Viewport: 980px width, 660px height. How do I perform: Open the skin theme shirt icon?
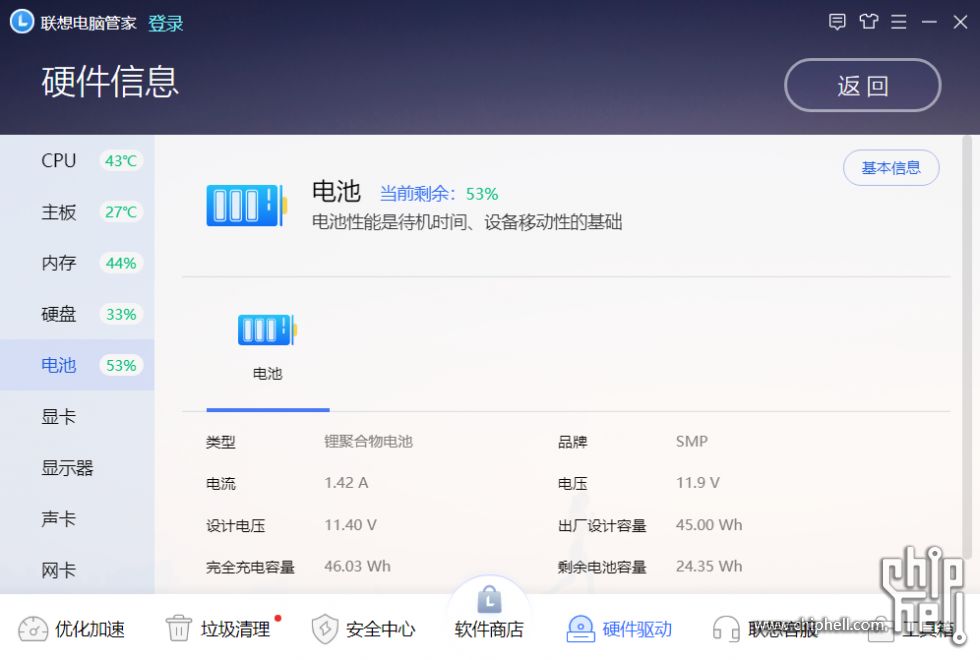pos(868,22)
